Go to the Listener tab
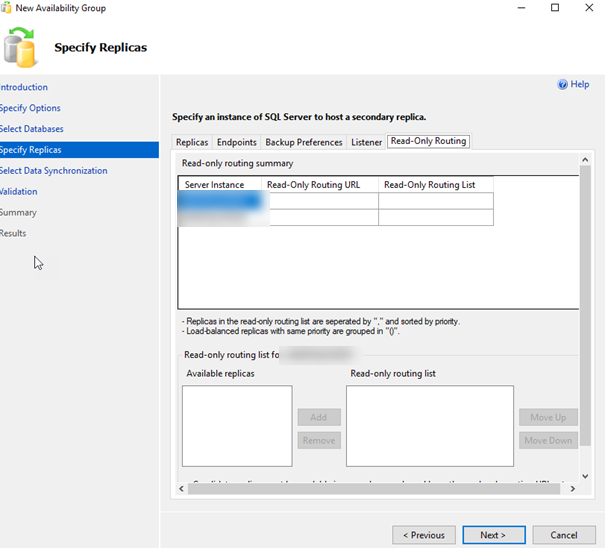Screen dimensions: 605x548 (366, 142)
